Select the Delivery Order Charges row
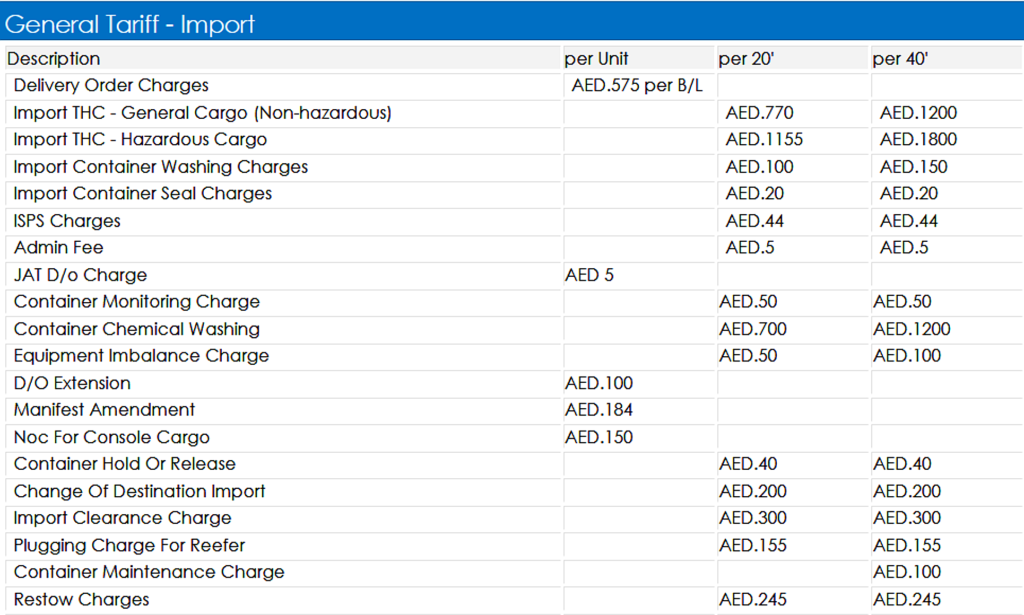This screenshot has height=615, width=1024. pos(111,86)
